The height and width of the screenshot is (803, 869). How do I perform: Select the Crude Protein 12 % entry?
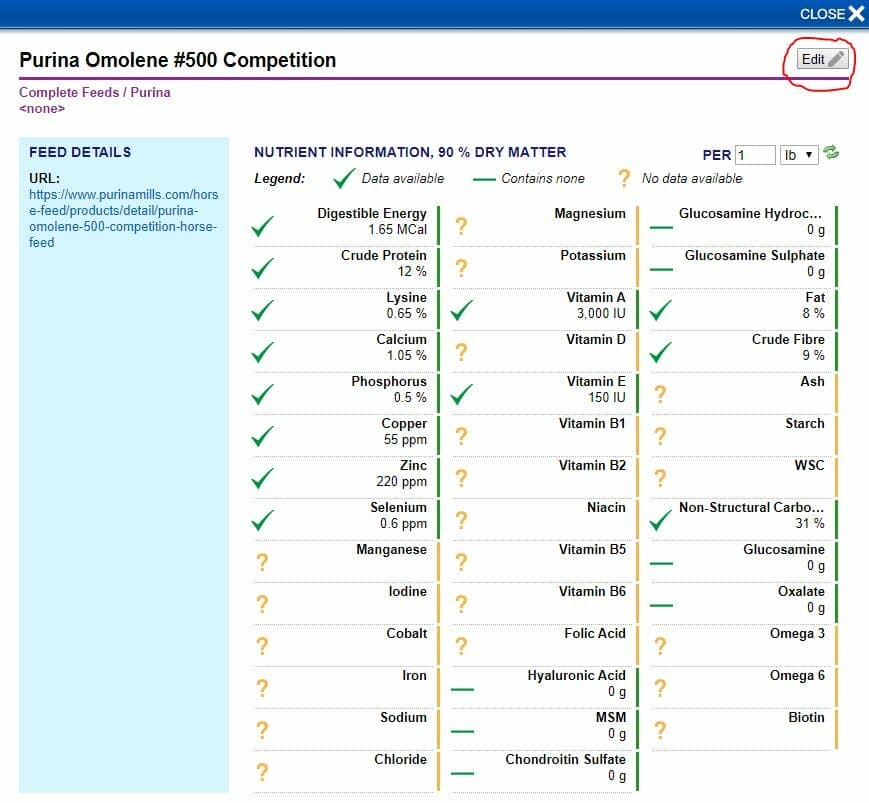pos(383,263)
